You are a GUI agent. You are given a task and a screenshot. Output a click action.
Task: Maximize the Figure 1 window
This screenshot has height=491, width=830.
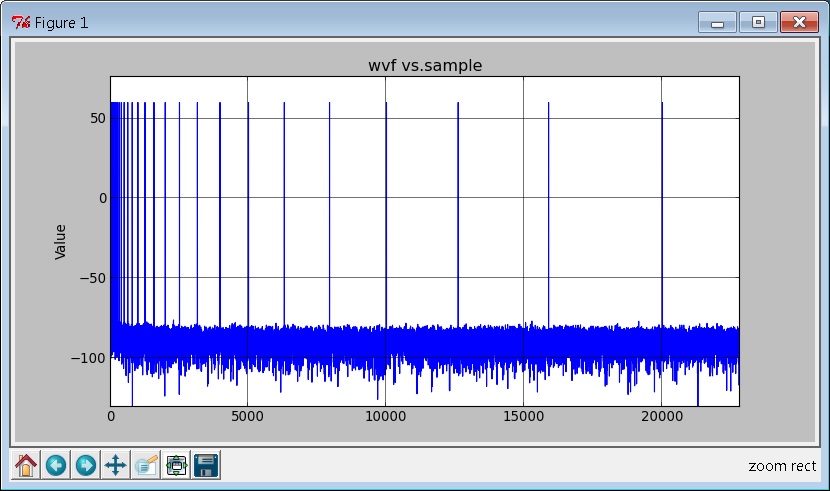click(x=758, y=23)
